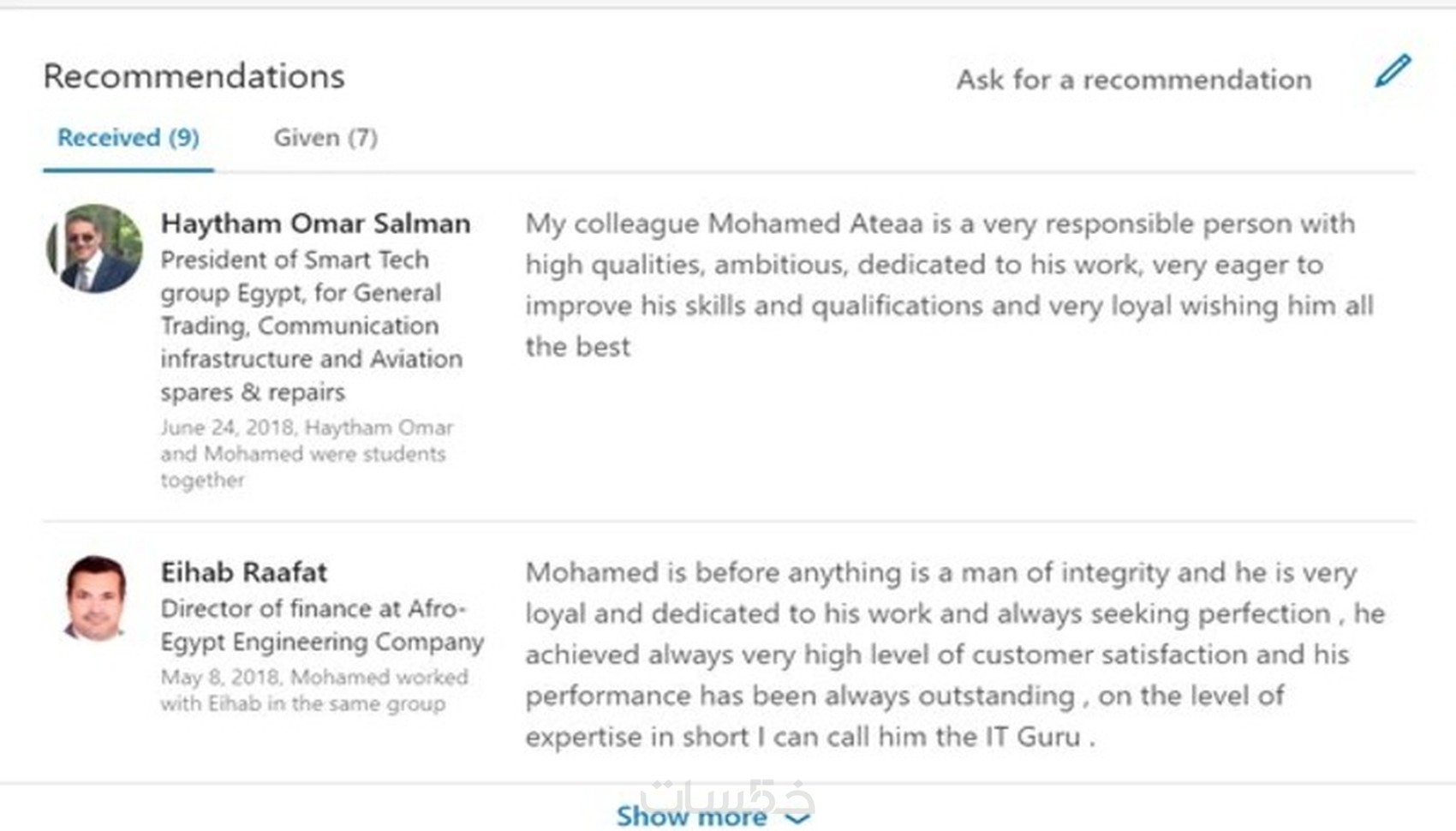Click the June 24, 2018 relationship note
Image resolution: width=1456 pixels, height=831 pixels.
306,453
